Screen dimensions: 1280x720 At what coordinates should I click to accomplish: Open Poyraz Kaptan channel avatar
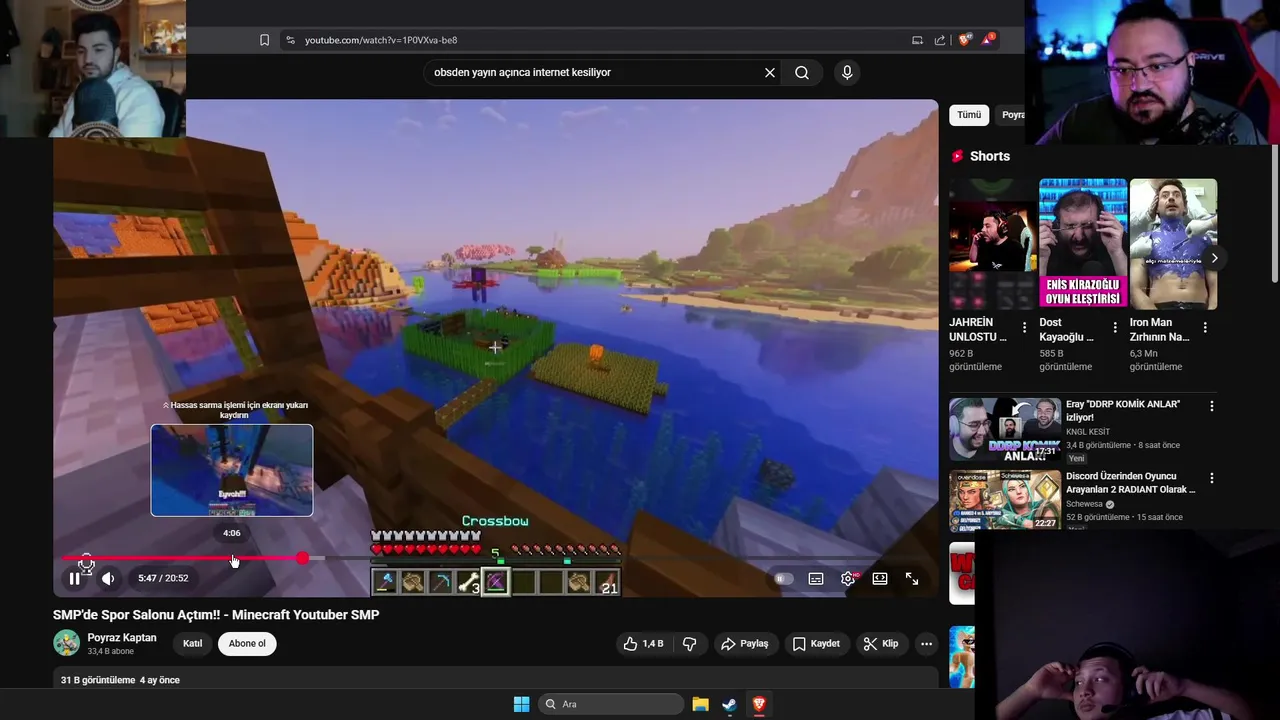pos(66,643)
